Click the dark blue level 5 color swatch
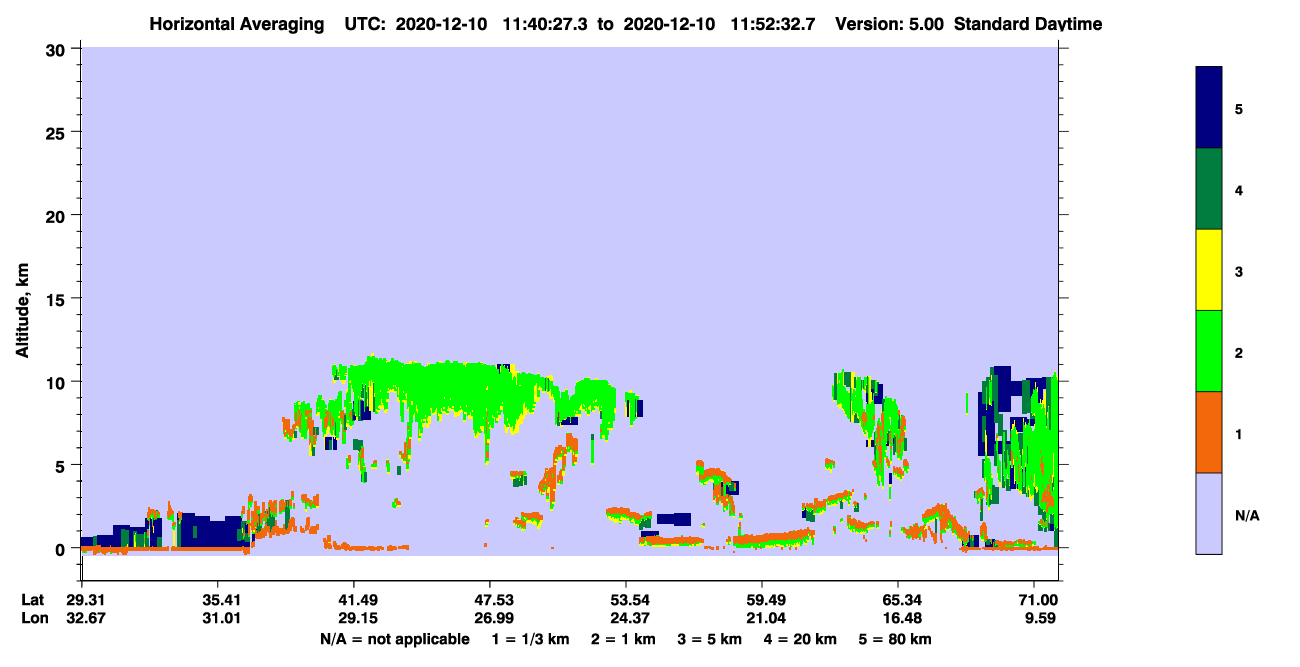This screenshot has height=667, width=1300. (1209, 108)
